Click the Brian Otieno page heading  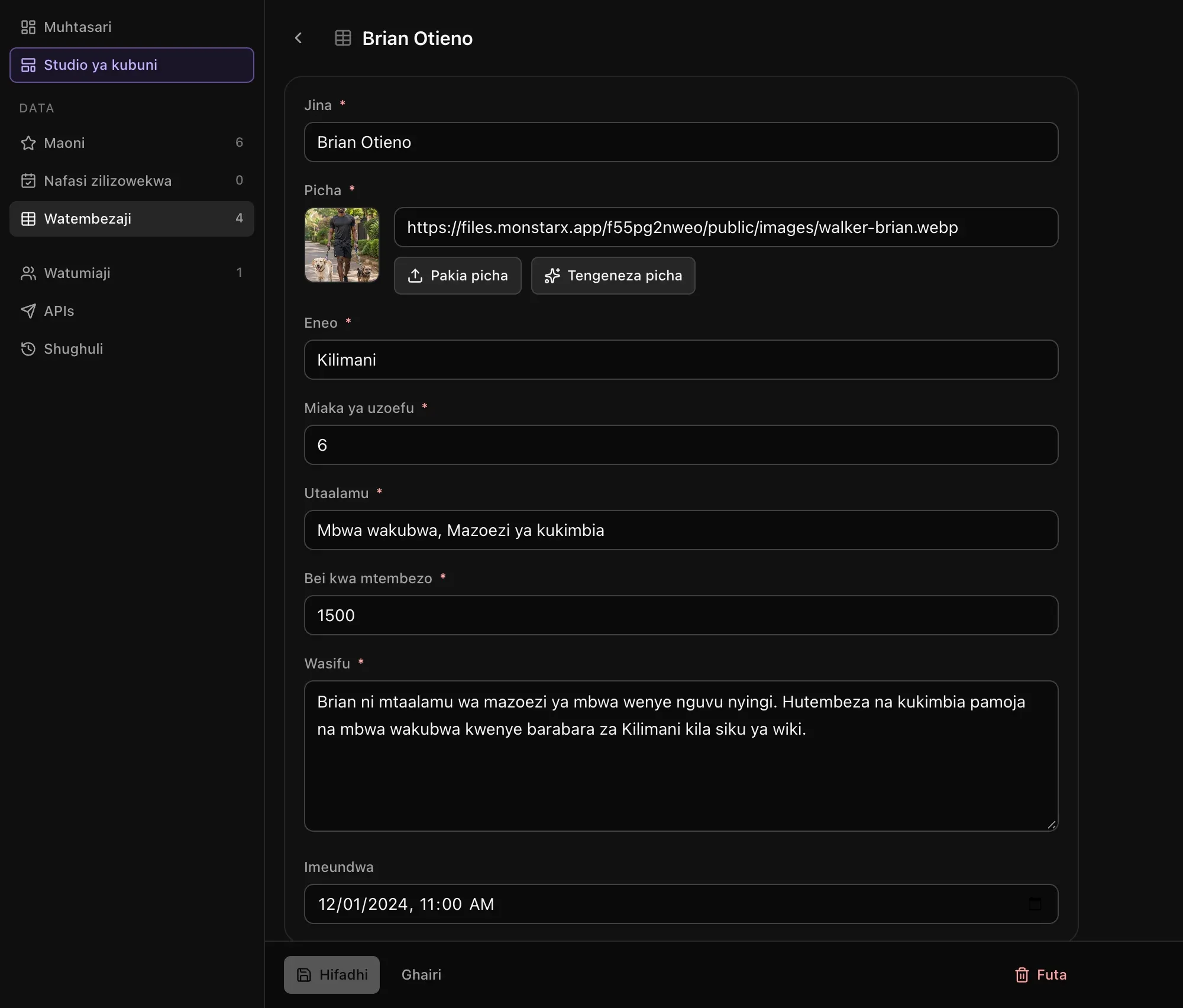(417, 38)
